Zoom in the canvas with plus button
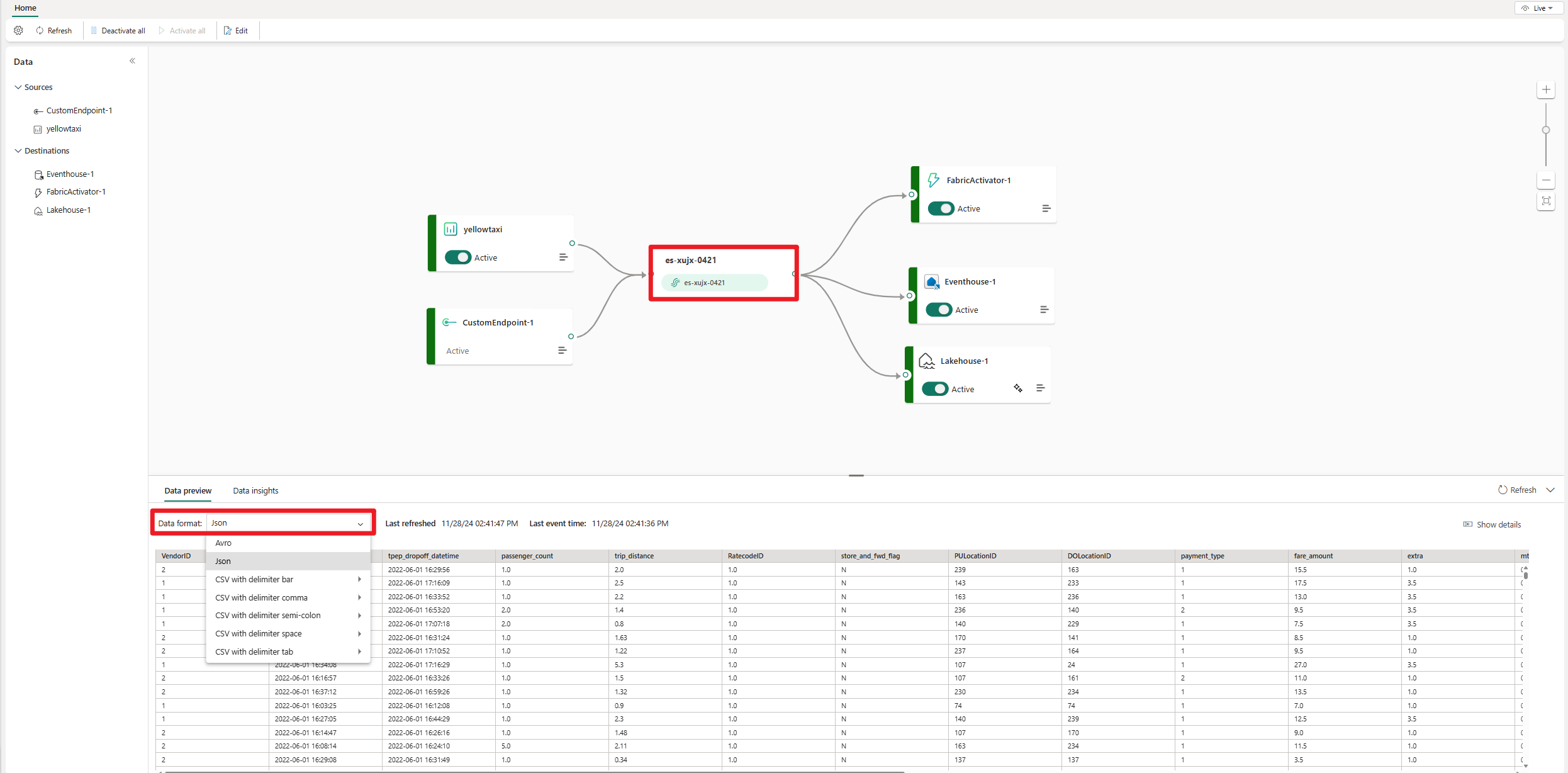Screen dimensions: 1568x773 tap(1546, 89)
